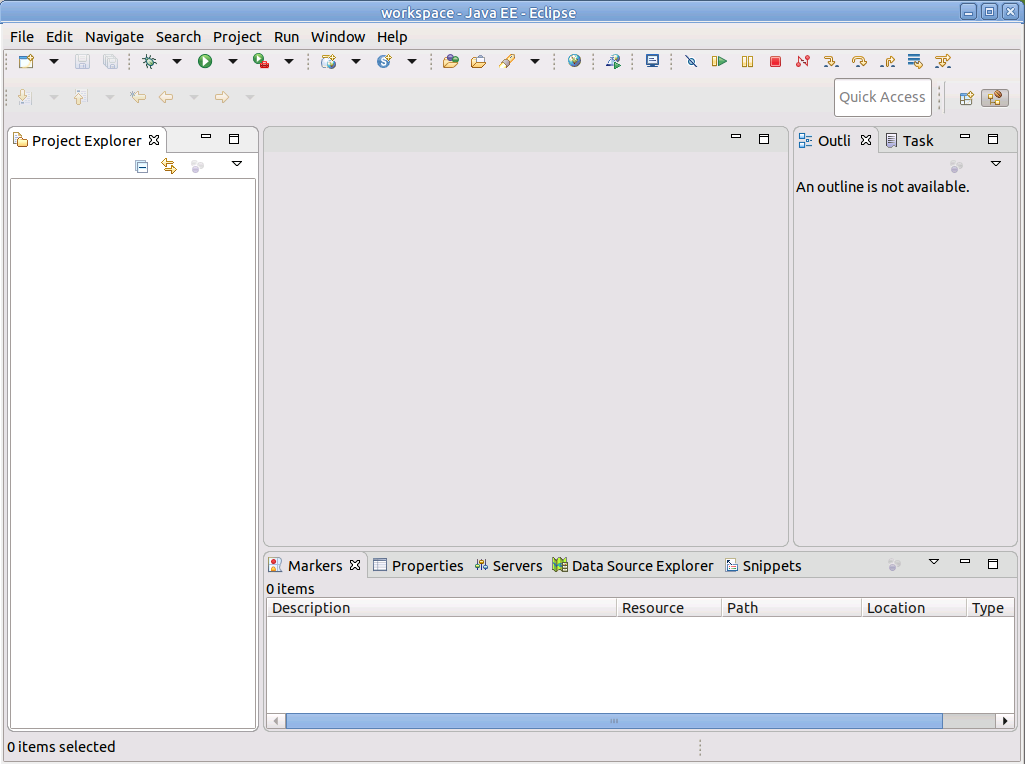Open the Window menu
Screen dimensions: 1025x764
click(x=338, y=37)
